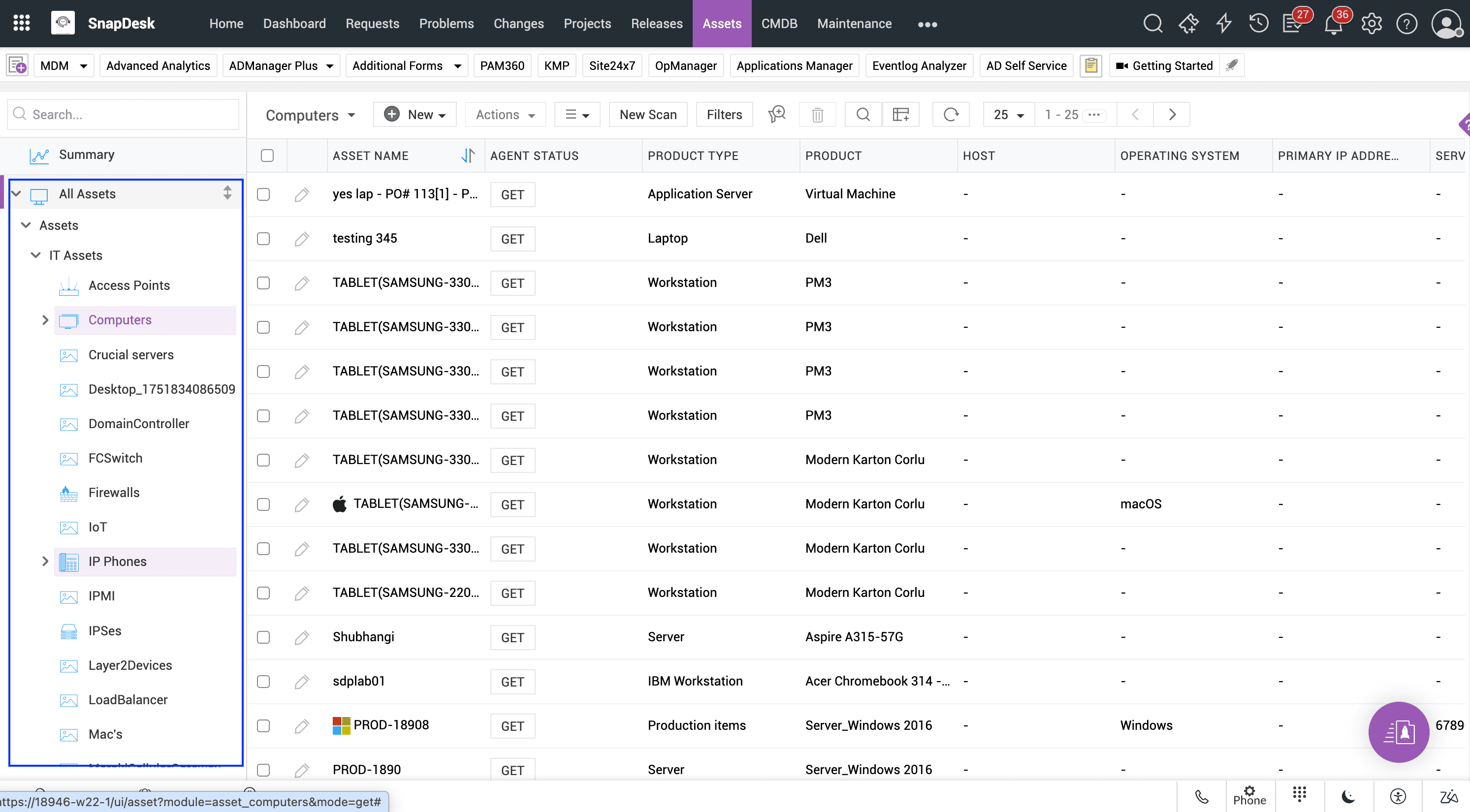Open notifications bell with 36 badge
Viewport: 1470px width, 812px height.
tap(1334, 24)
